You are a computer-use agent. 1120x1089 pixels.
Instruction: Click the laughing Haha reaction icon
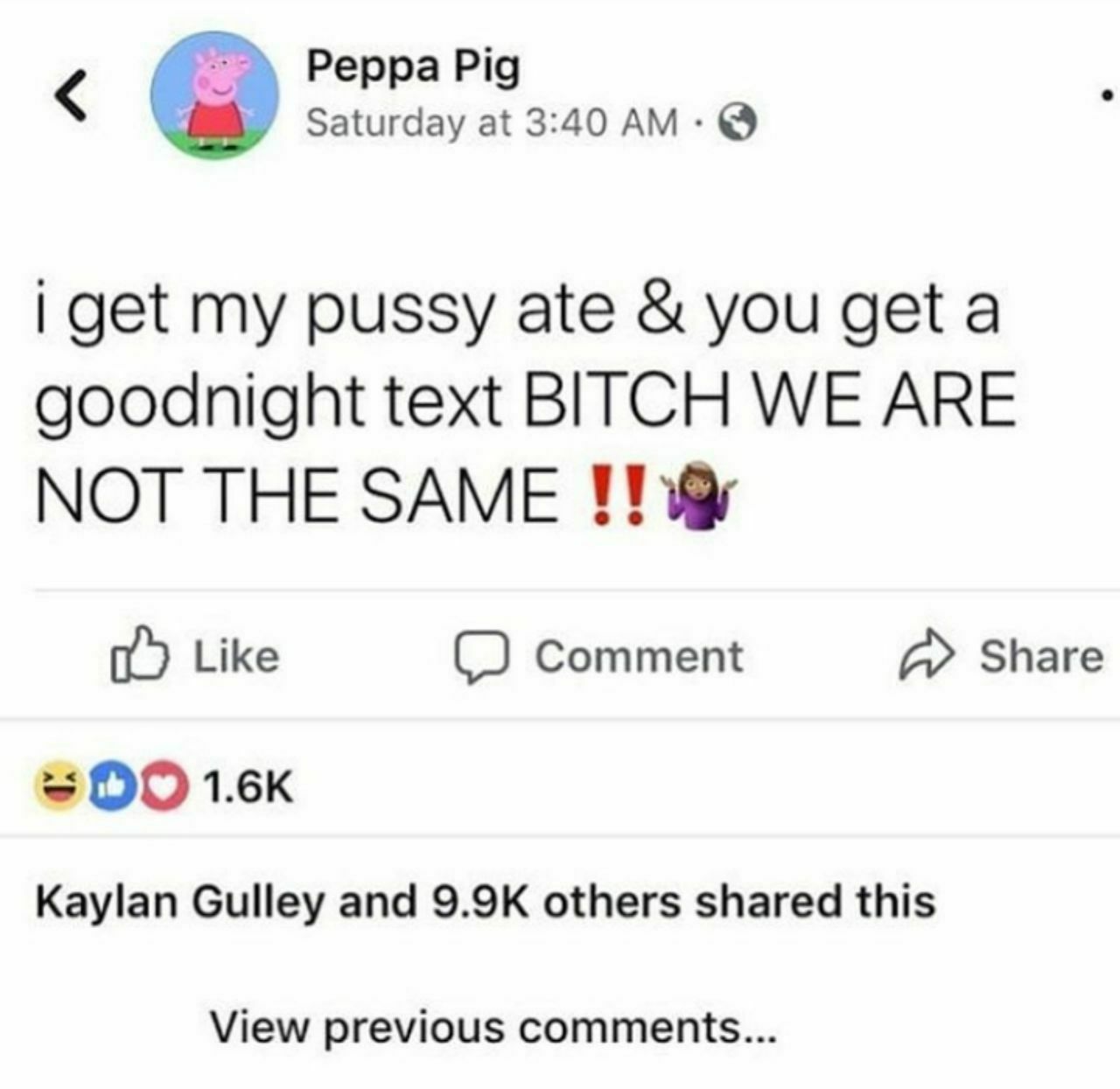coord(57,786)
